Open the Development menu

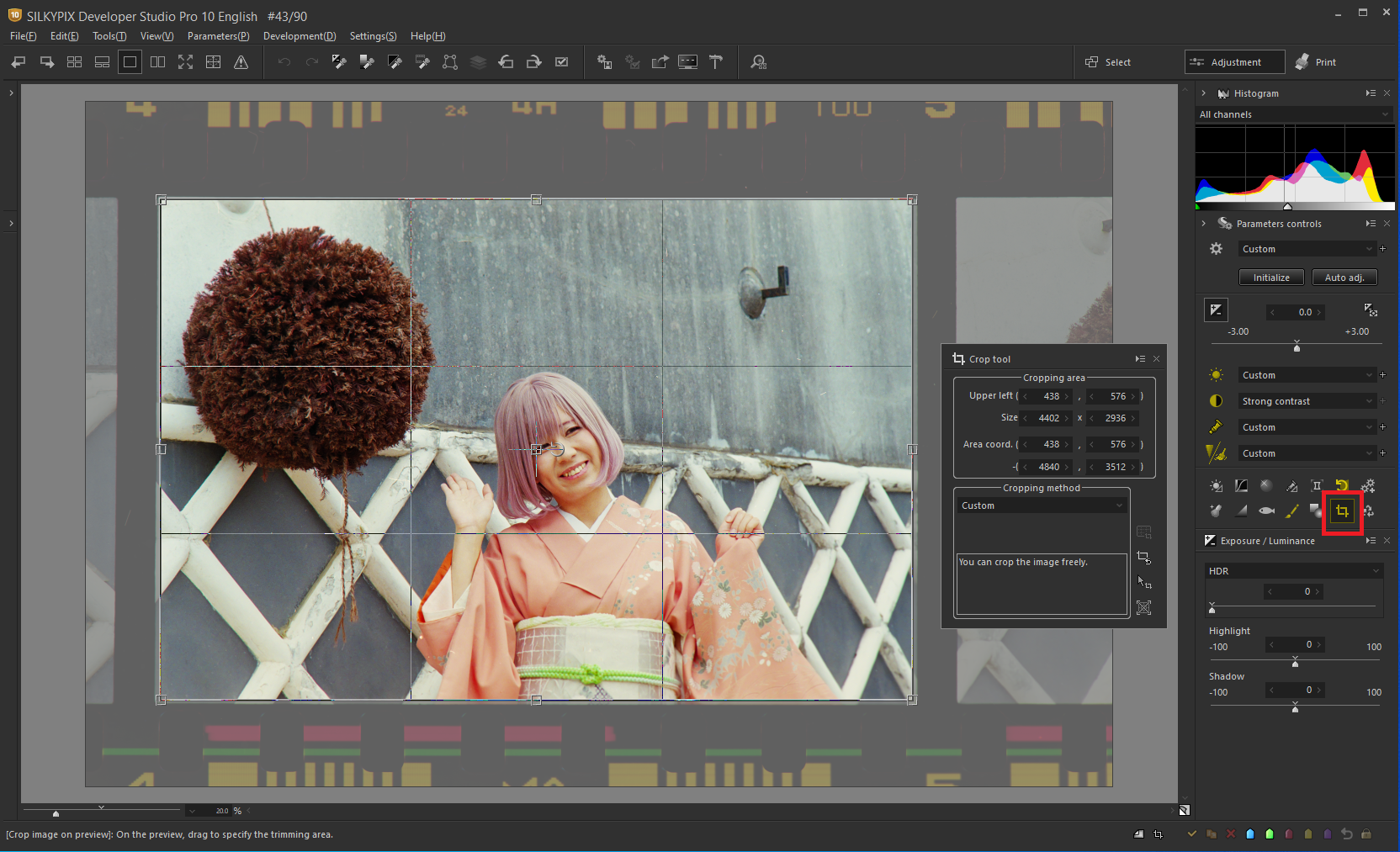(x=300, y=36)
